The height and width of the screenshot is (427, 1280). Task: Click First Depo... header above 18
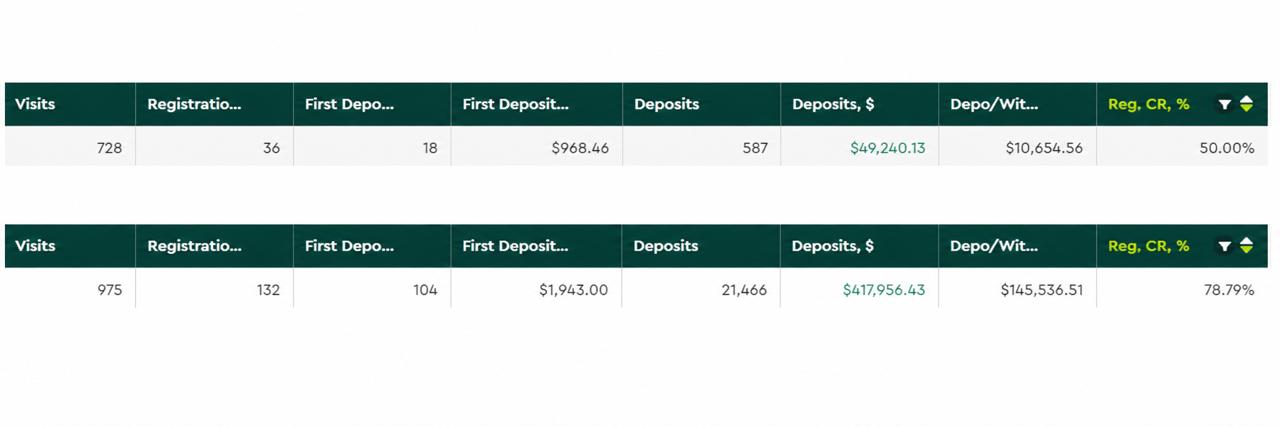point(350,104)
